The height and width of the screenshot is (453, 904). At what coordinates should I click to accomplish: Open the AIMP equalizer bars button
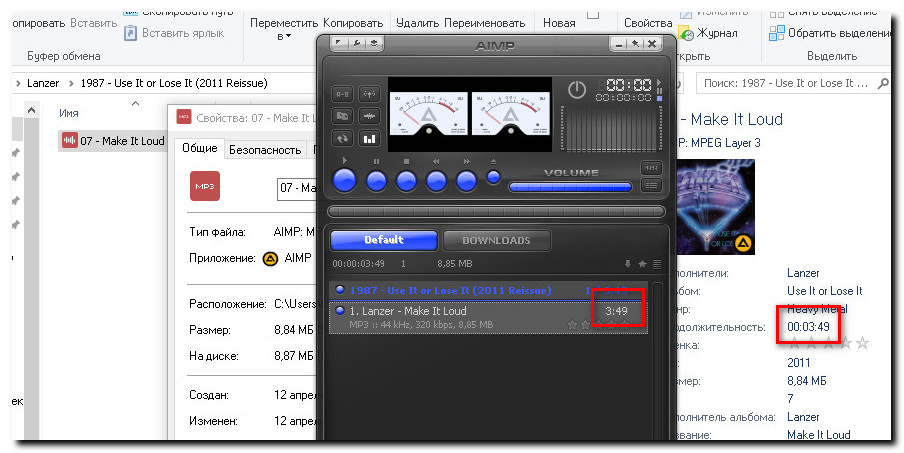pyautogui.click(x=369, y=139)
